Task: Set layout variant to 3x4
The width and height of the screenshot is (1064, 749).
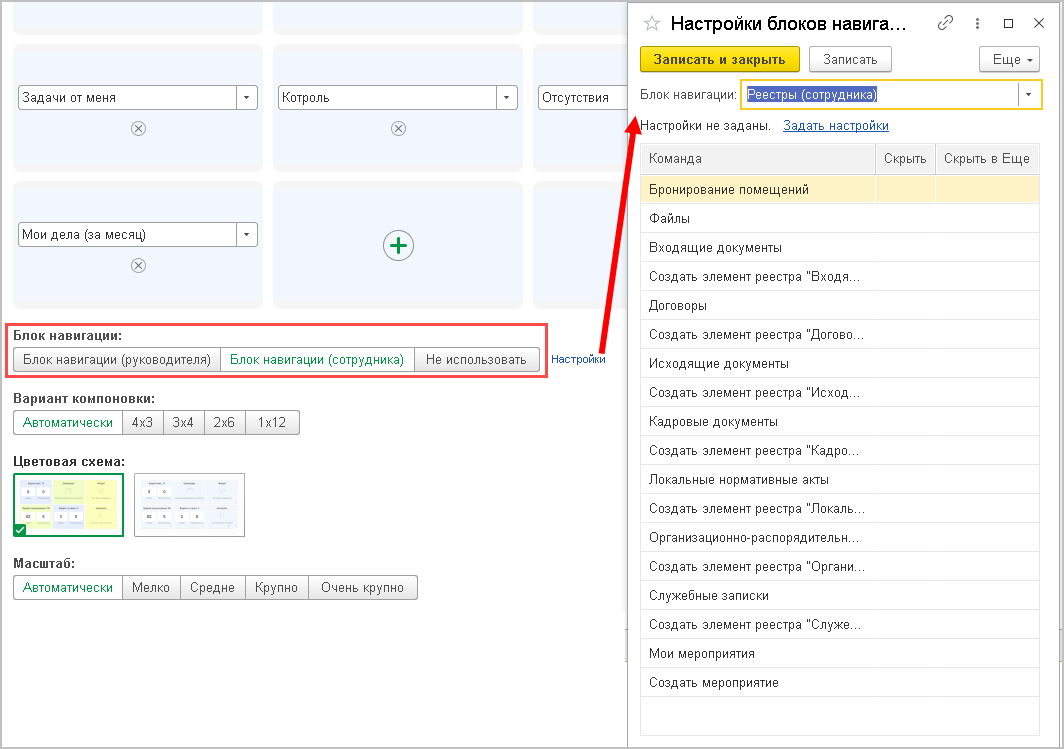Action: 183,423
